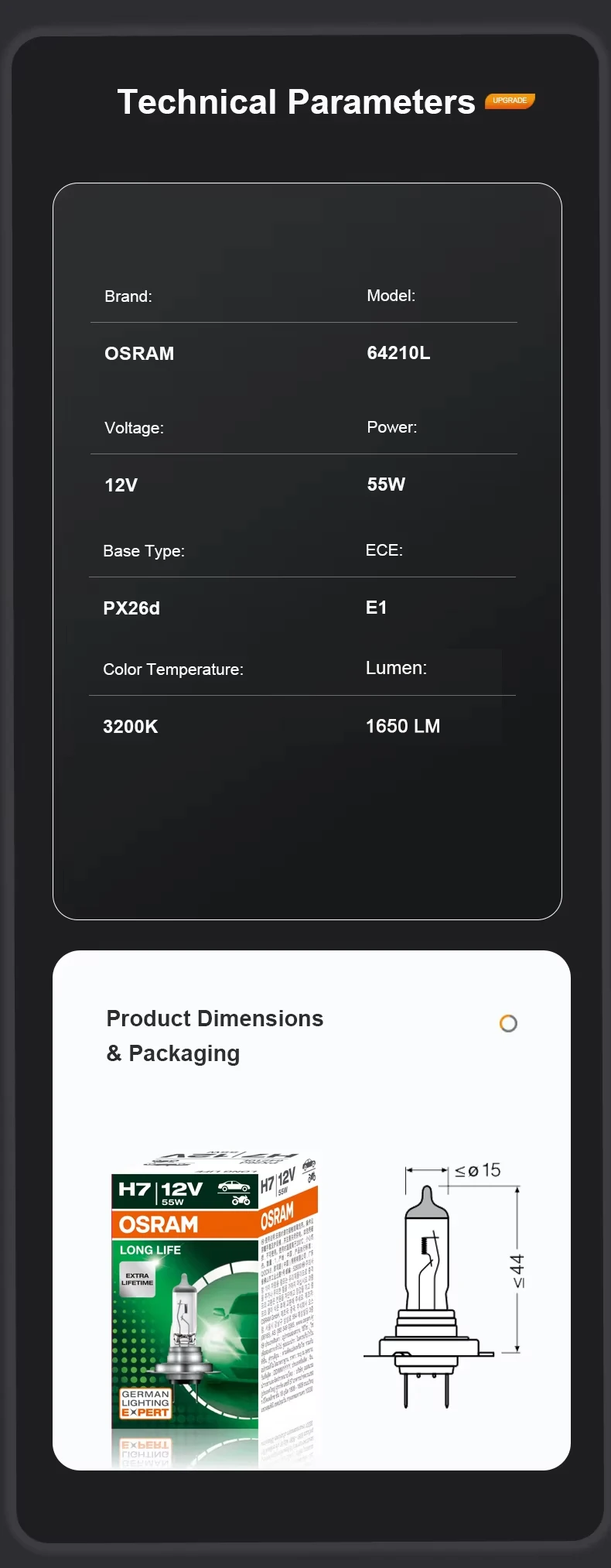Click the orange UPGRADE badge
611x1568 pixels.
point(510,101)
